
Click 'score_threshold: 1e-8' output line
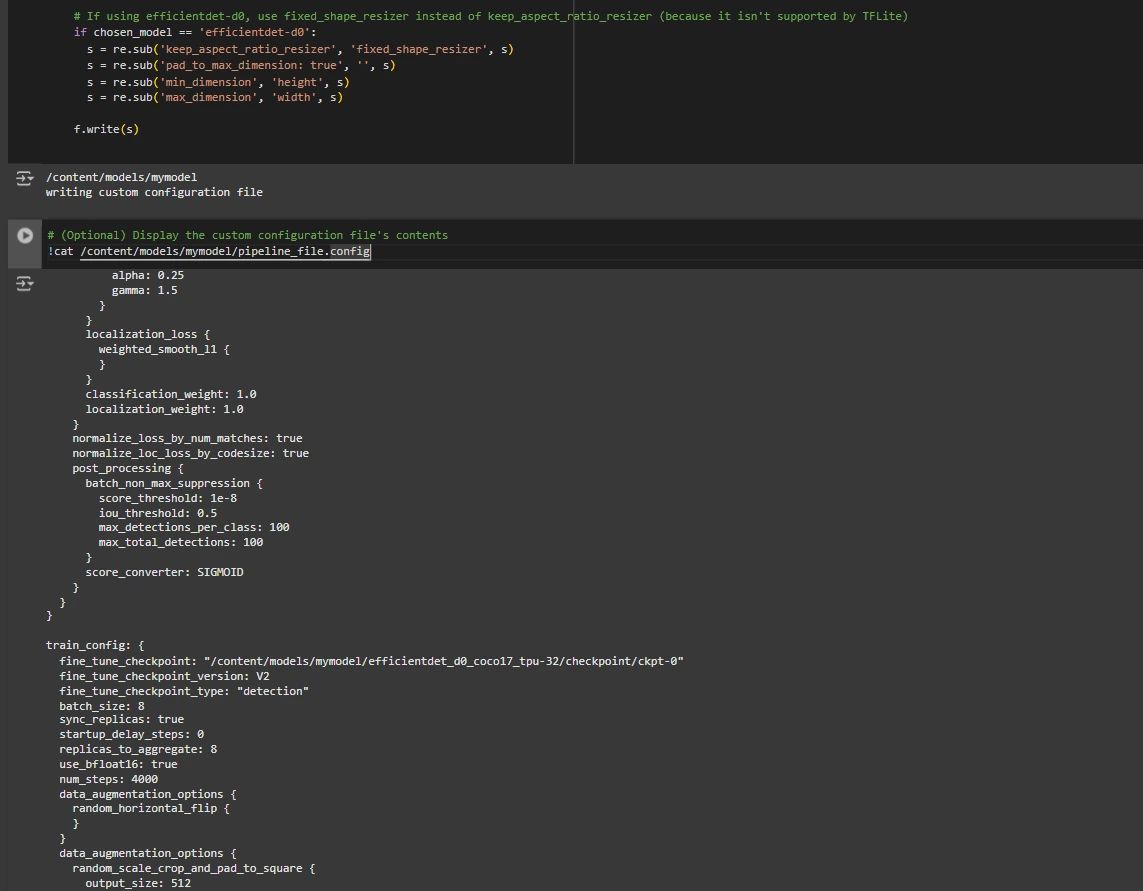coord(168,498)
